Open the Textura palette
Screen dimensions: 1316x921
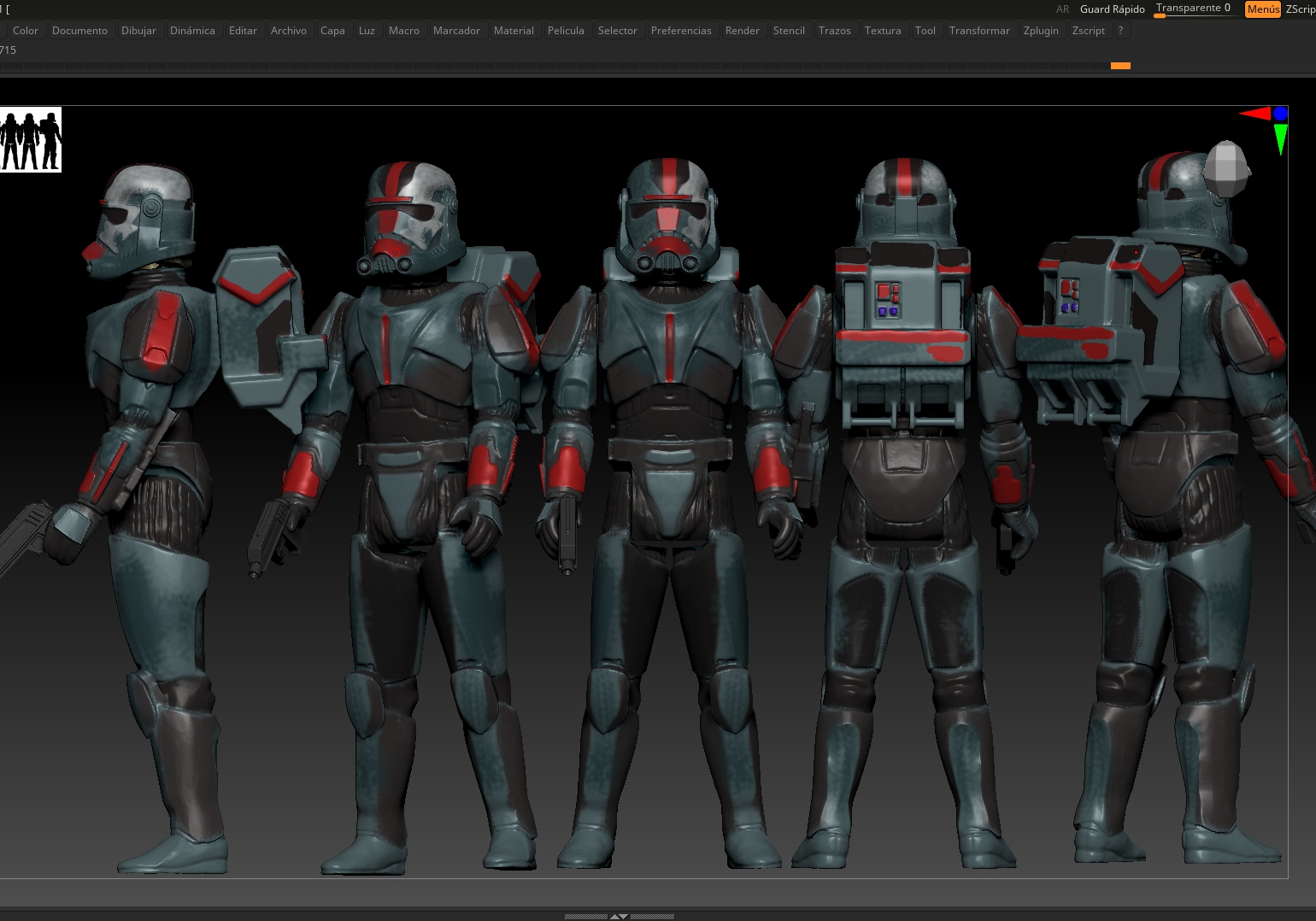point(883,31)
